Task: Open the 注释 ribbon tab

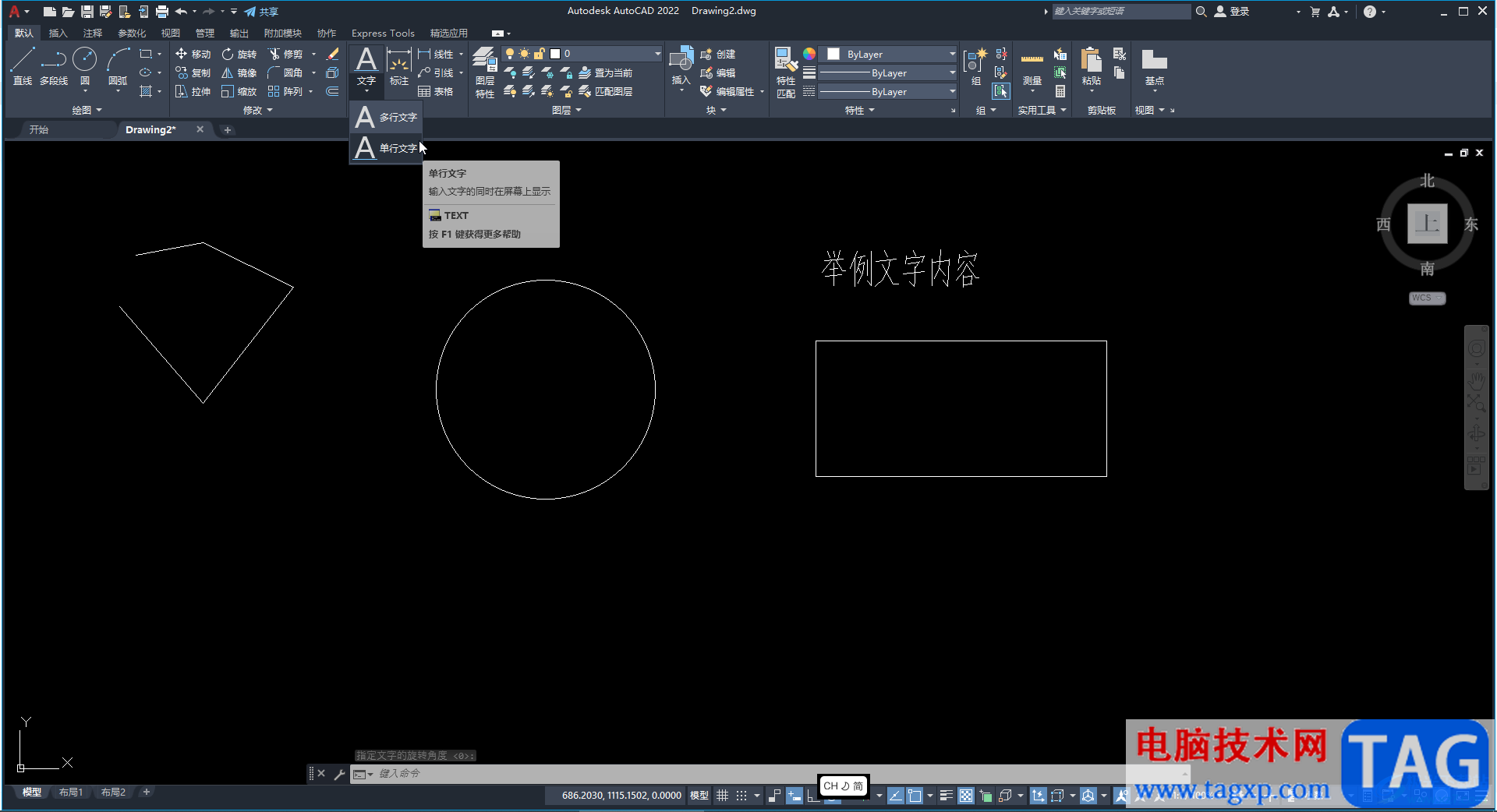Action: coord(93,33)
